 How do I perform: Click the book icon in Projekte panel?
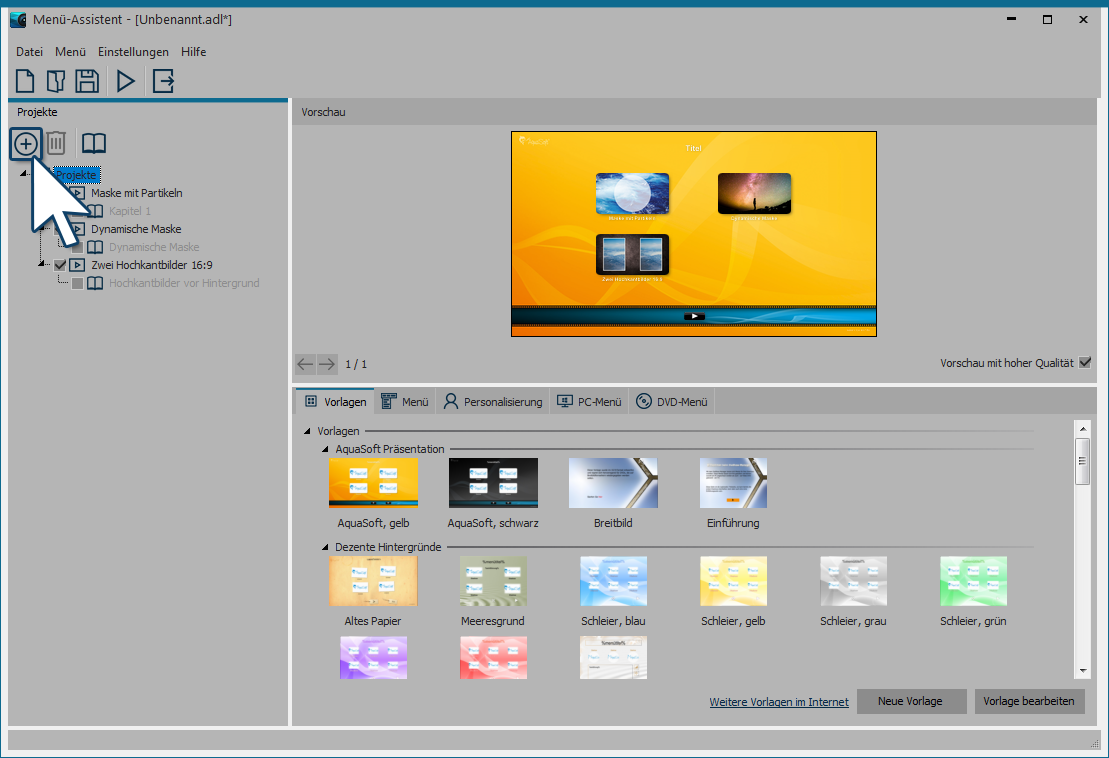(93, 144)
